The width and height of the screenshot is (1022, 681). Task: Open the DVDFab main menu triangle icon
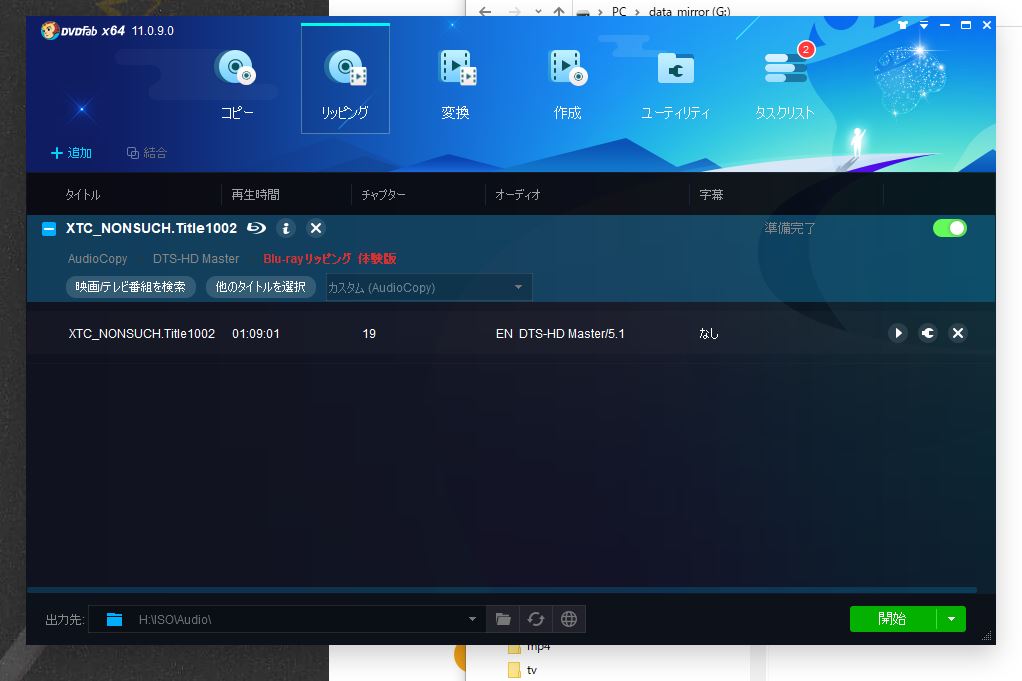(x=924, y=25)
